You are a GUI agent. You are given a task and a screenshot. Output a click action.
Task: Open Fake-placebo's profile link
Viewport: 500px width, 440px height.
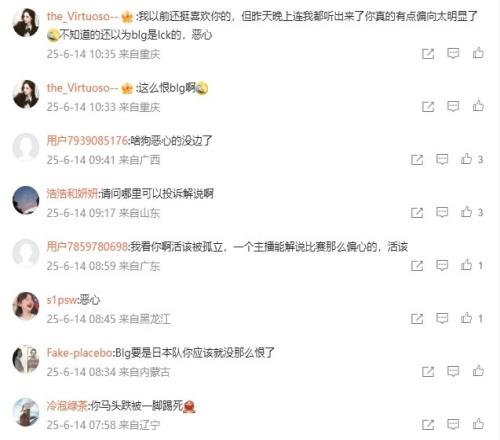tap(80, 353)
